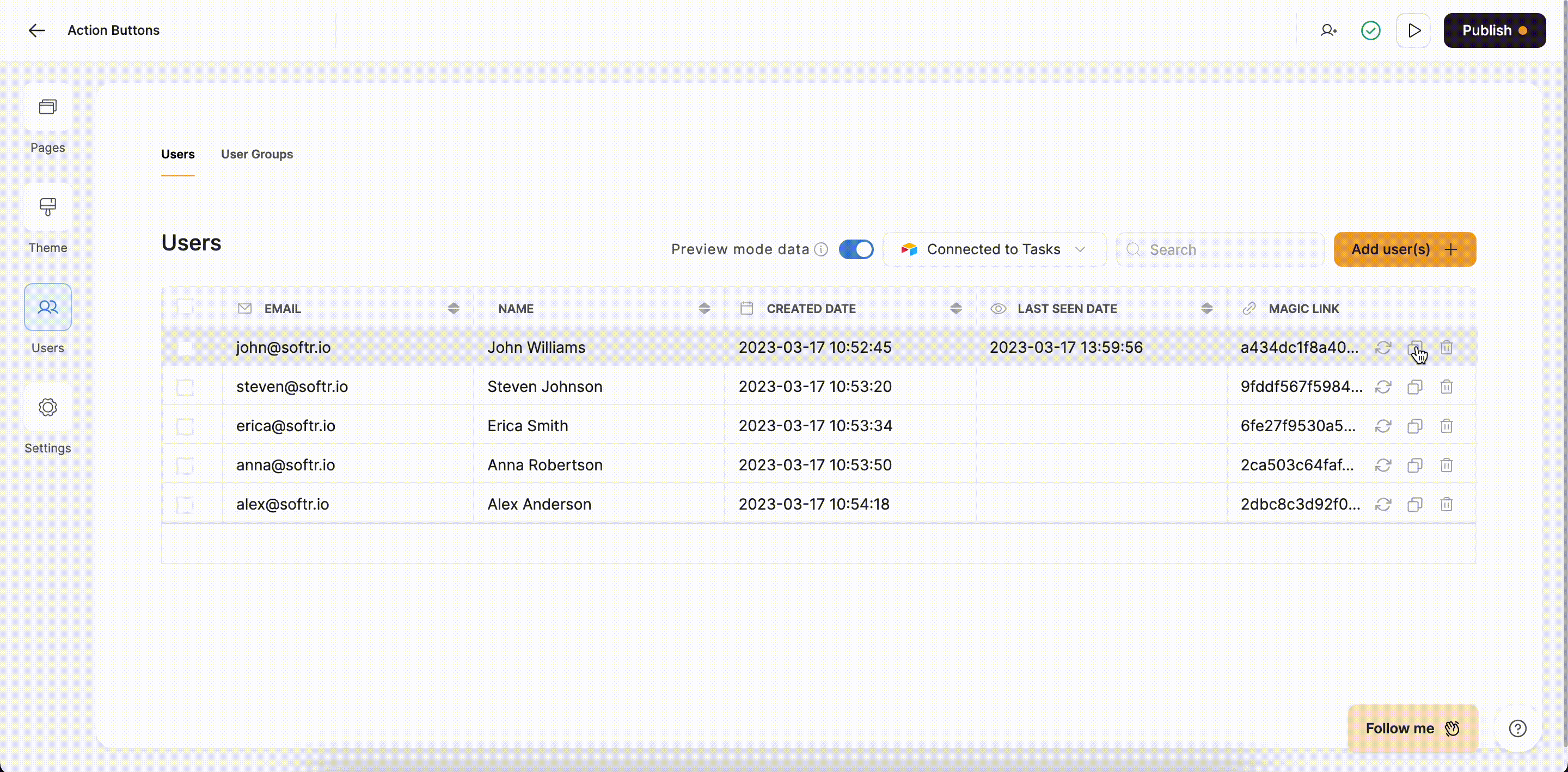The width and height of the screenshot is (1568, 772).
Task: Open the Pages sidebar icon
Action: [x=47, y=108]
